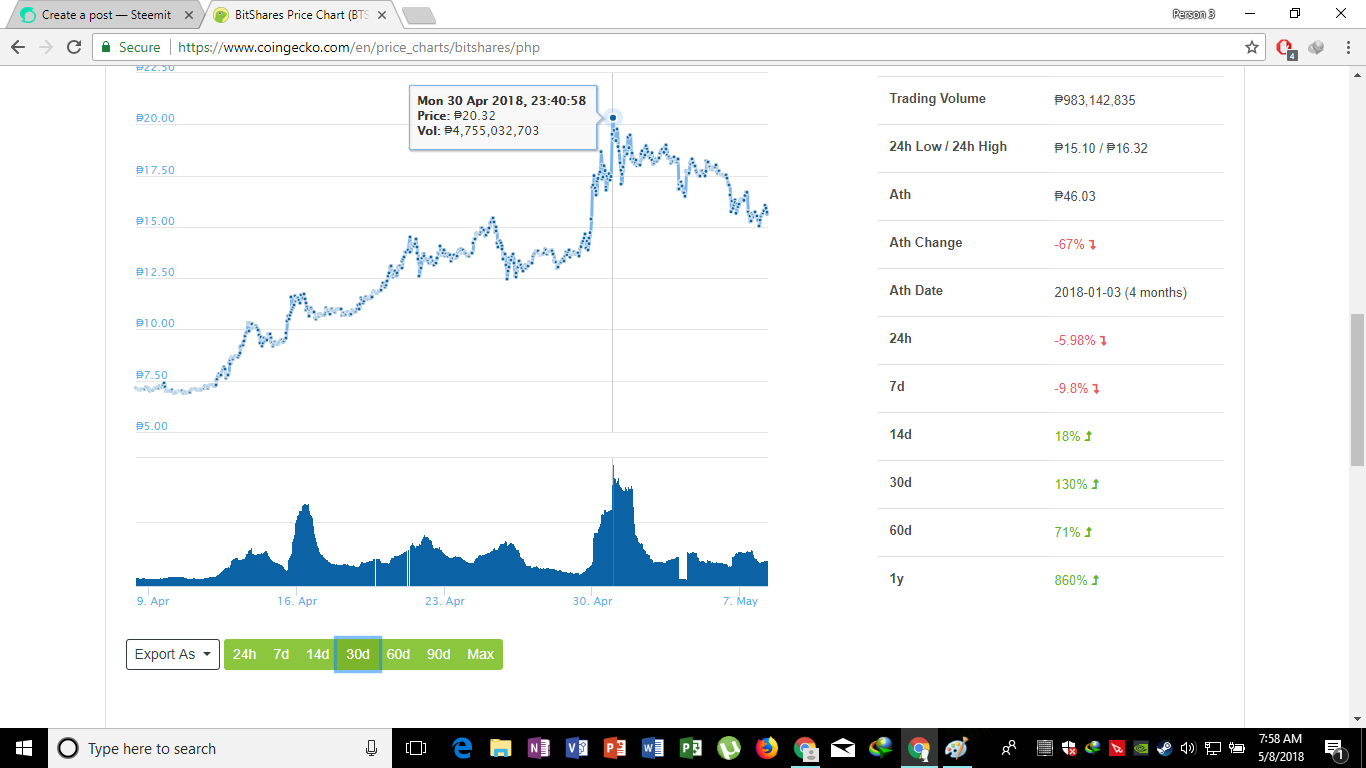Viewport: 1366px width, 768px height.
Task: Click the page vertical scrollbar thumb
Action: (x=1357, y=390)
